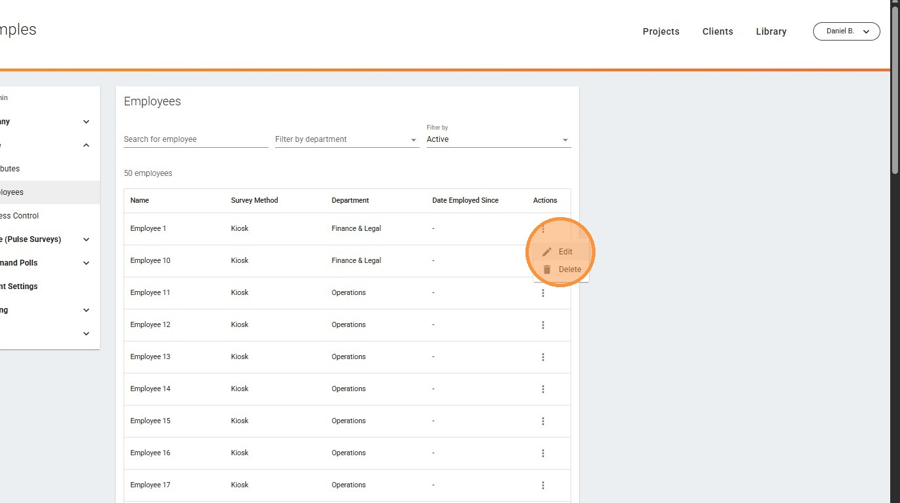Open the Attributes sidebar item

49,169
